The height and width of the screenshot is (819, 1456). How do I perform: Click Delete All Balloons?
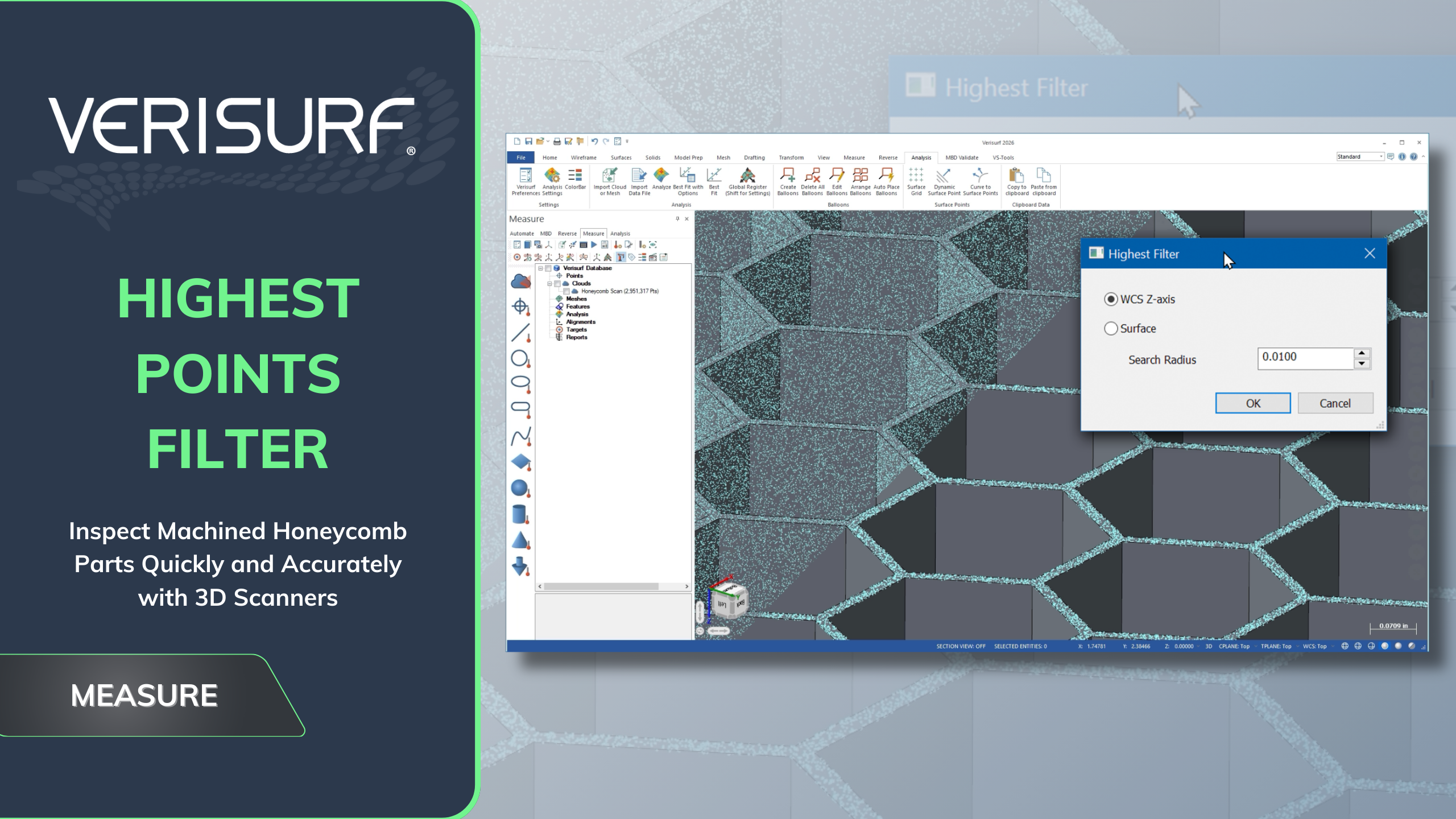click(x=812, y=182)
